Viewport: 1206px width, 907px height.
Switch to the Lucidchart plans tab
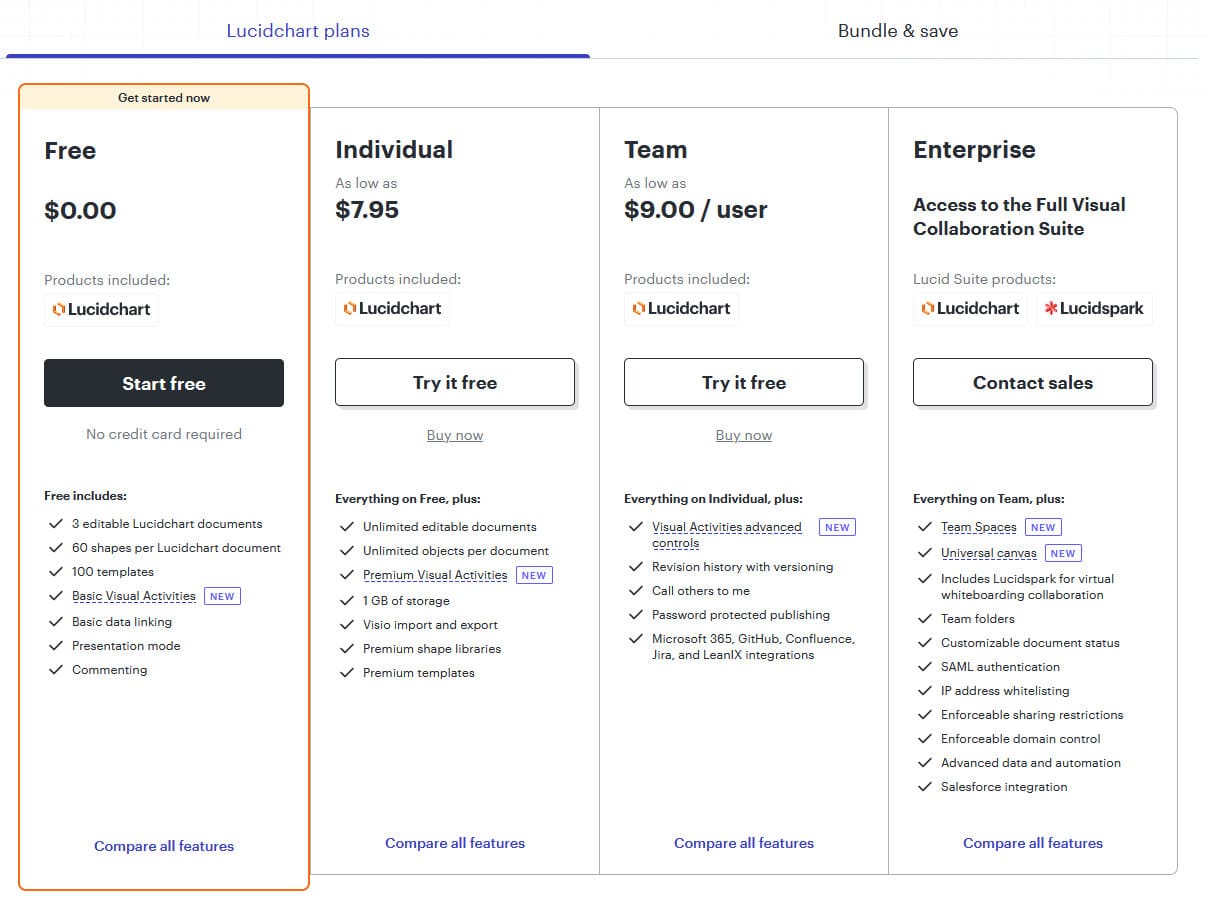[x=298, y=31]
